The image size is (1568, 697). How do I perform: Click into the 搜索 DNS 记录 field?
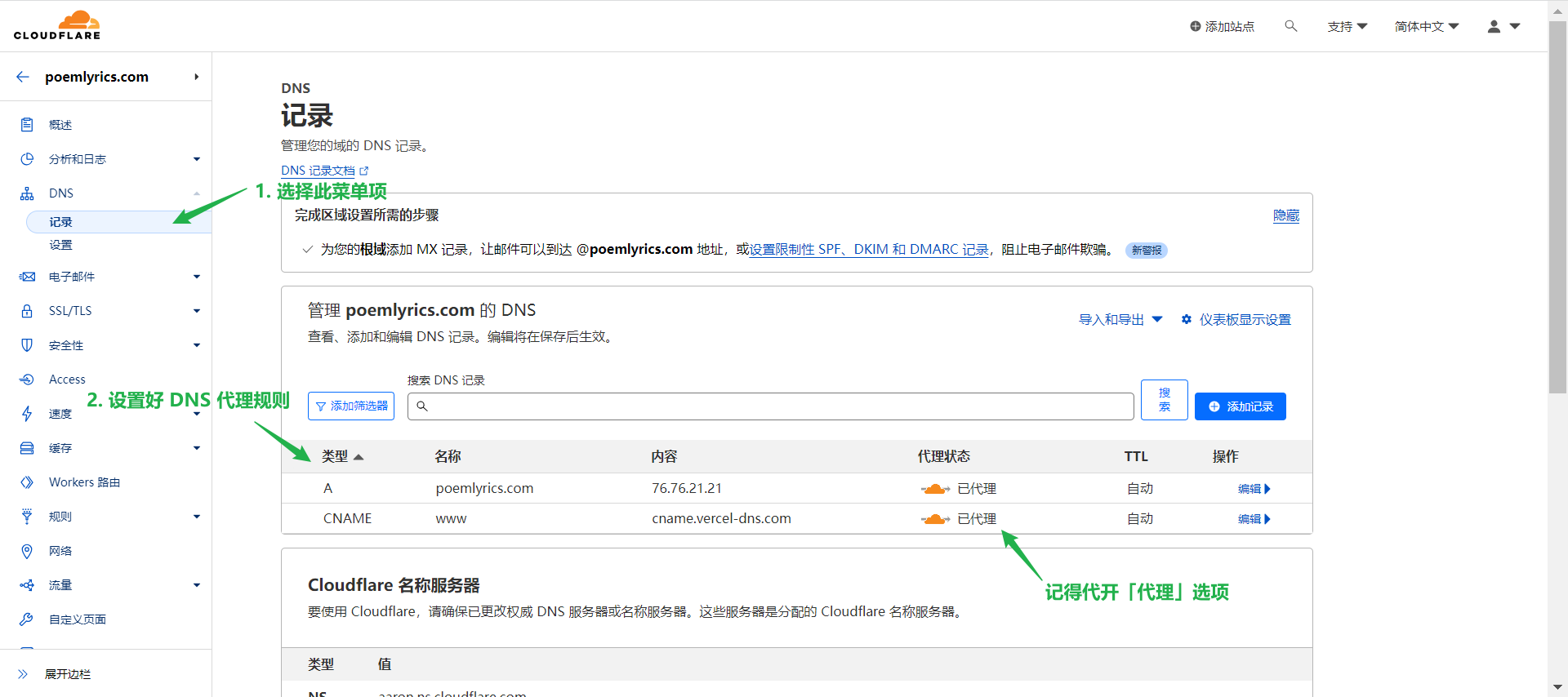pyautogui.click(x=770, y=406)
